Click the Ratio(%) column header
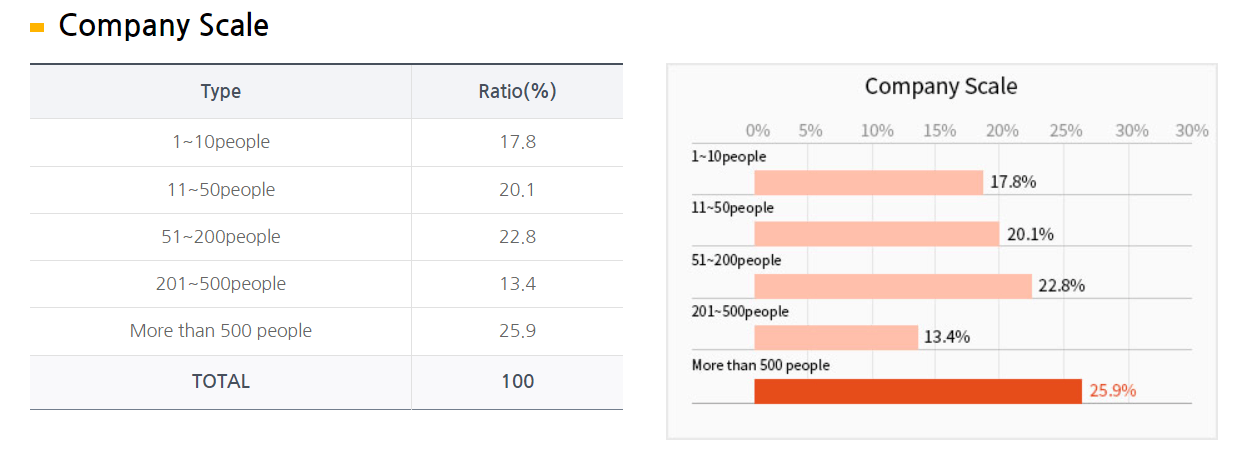This screenshot has width=1240, height=459. pyautogui.click(x=517, y=91)
